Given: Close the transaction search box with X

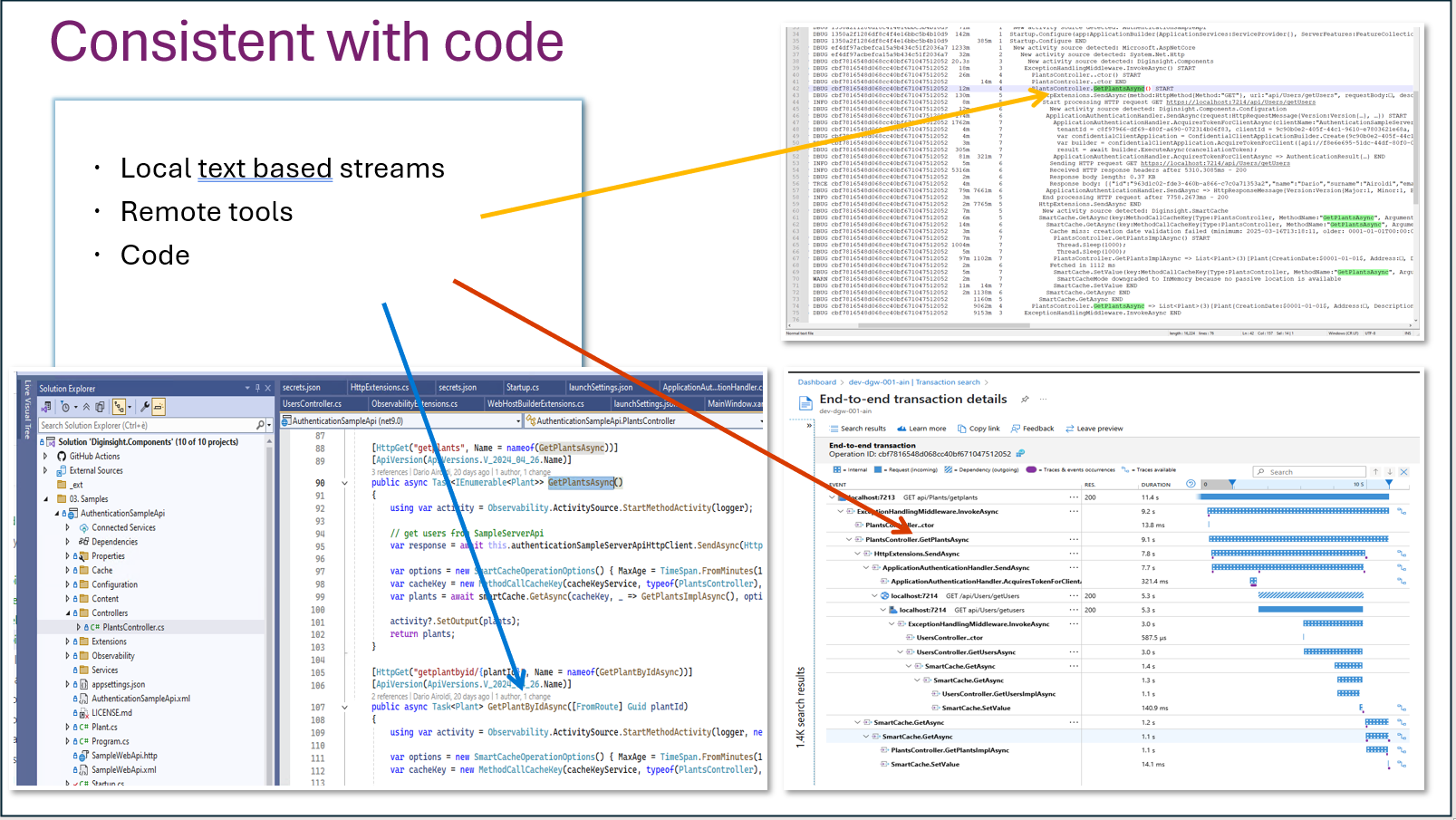Looking at the screenshot, I should coord(1403,472).
